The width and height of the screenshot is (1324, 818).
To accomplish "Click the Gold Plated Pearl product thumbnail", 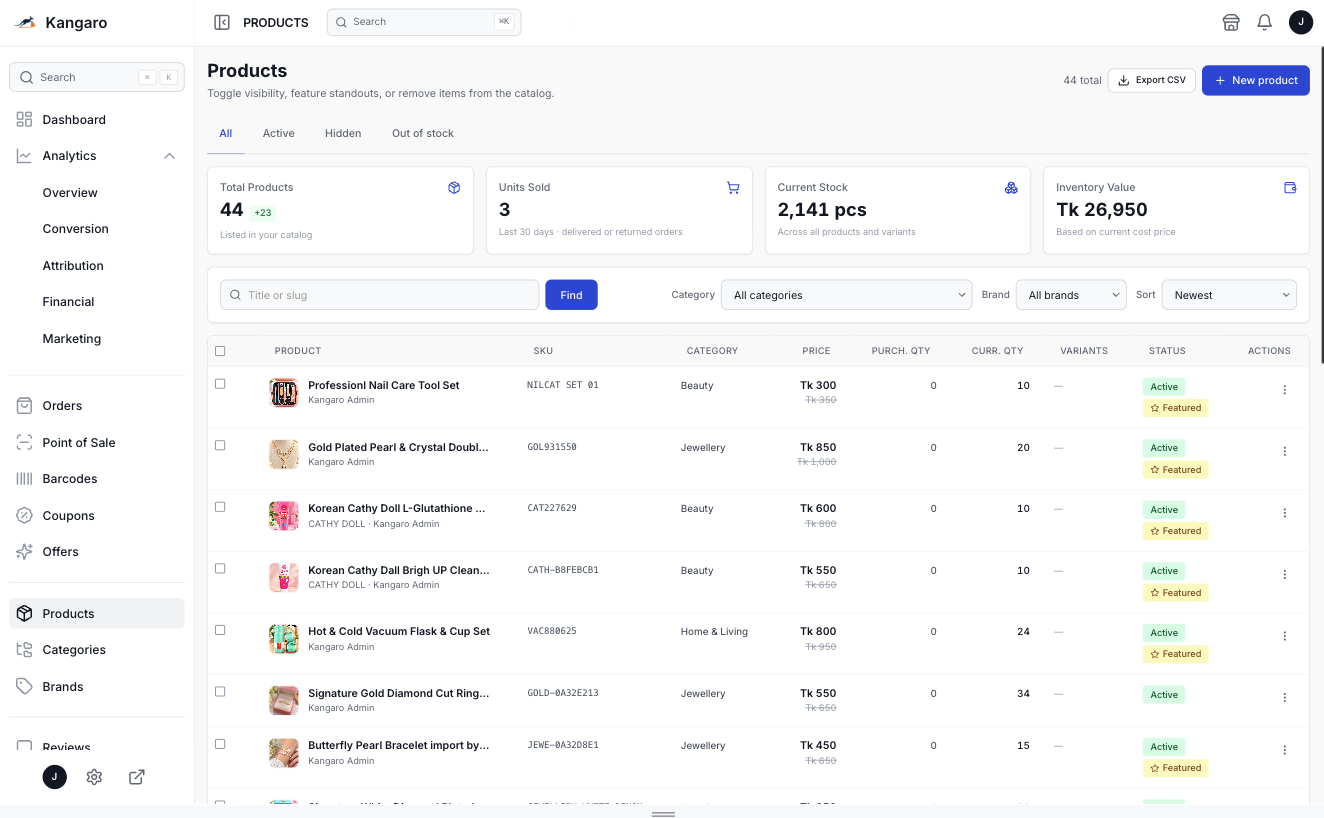I will 284,454.
